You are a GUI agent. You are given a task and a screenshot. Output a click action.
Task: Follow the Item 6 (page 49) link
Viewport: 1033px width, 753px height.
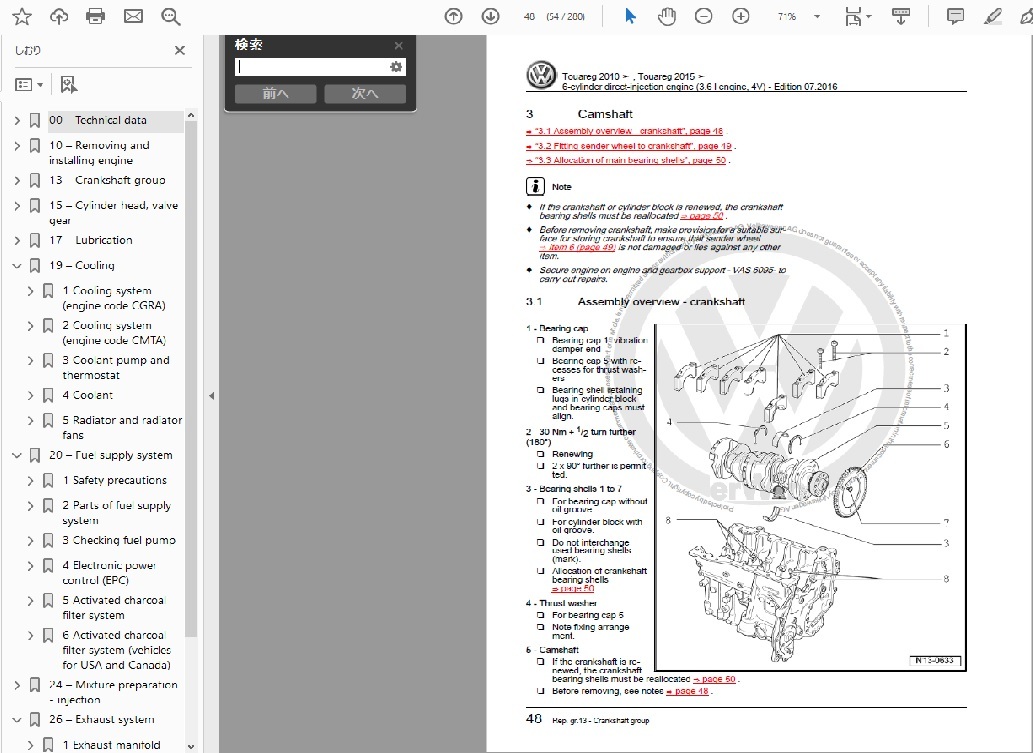[x=577, y=247]
